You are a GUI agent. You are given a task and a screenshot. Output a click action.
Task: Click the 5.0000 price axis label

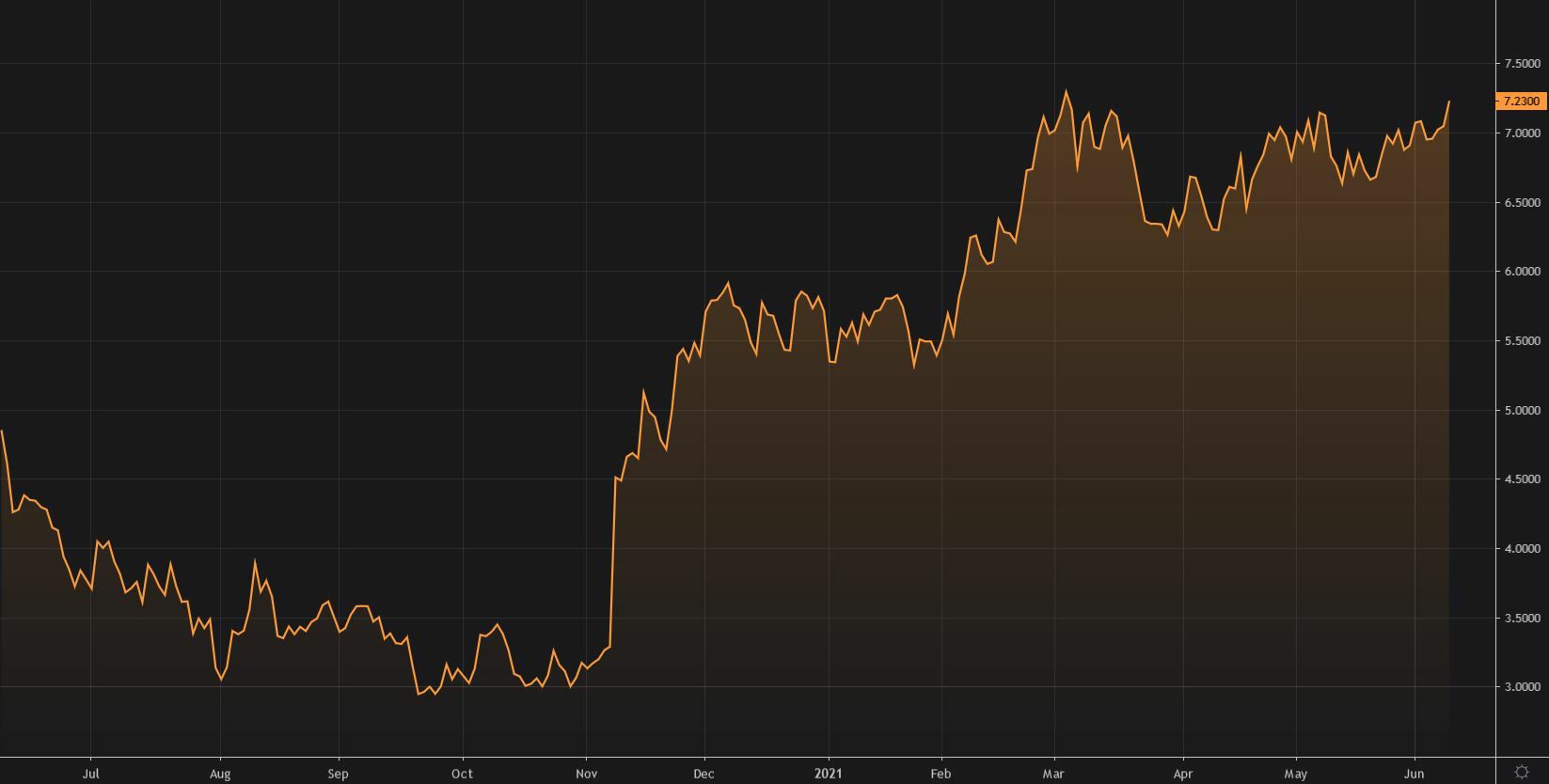pyautogui.click(x=1522, y=411)
